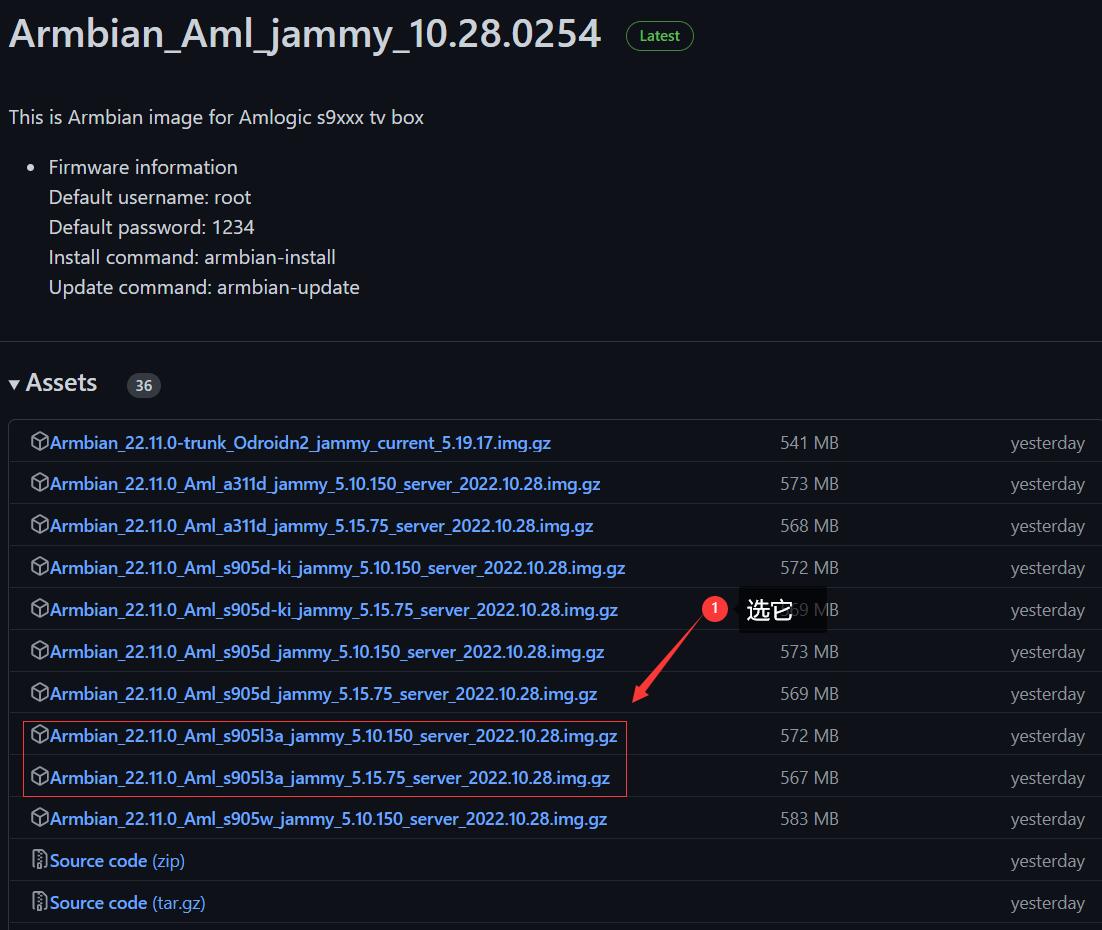
Task: Click the green Latest badge
Action: [x=659, y=36]
